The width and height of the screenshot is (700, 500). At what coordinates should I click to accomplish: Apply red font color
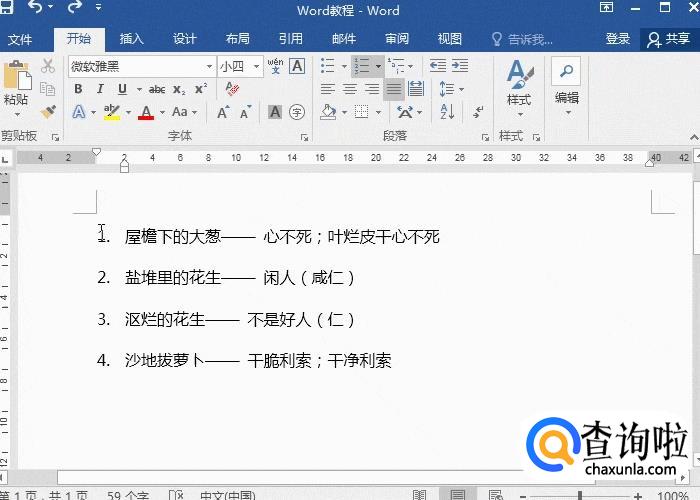click(x=146, y=112)
